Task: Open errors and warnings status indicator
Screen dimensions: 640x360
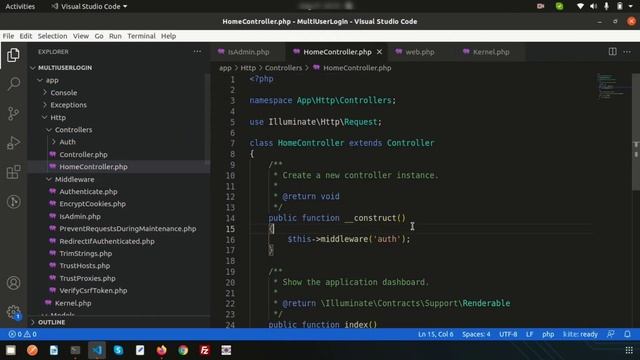Action: pyautogui.click(x=23, y=334)
